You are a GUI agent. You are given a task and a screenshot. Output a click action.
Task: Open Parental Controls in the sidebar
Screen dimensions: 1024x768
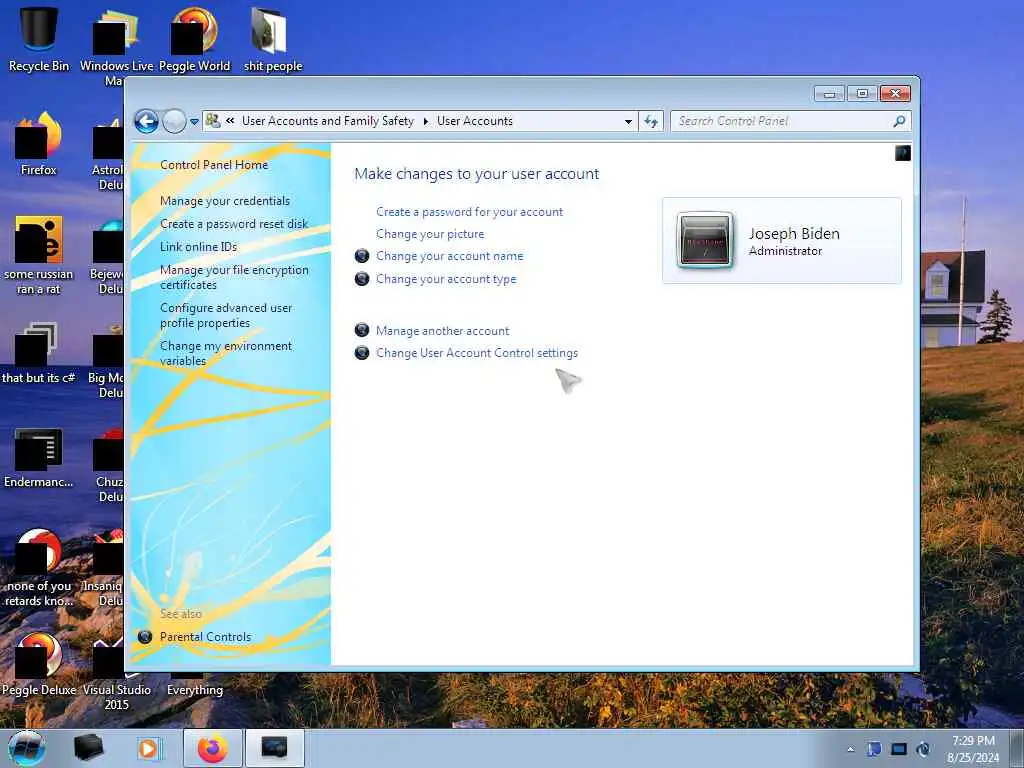(205, 637)
